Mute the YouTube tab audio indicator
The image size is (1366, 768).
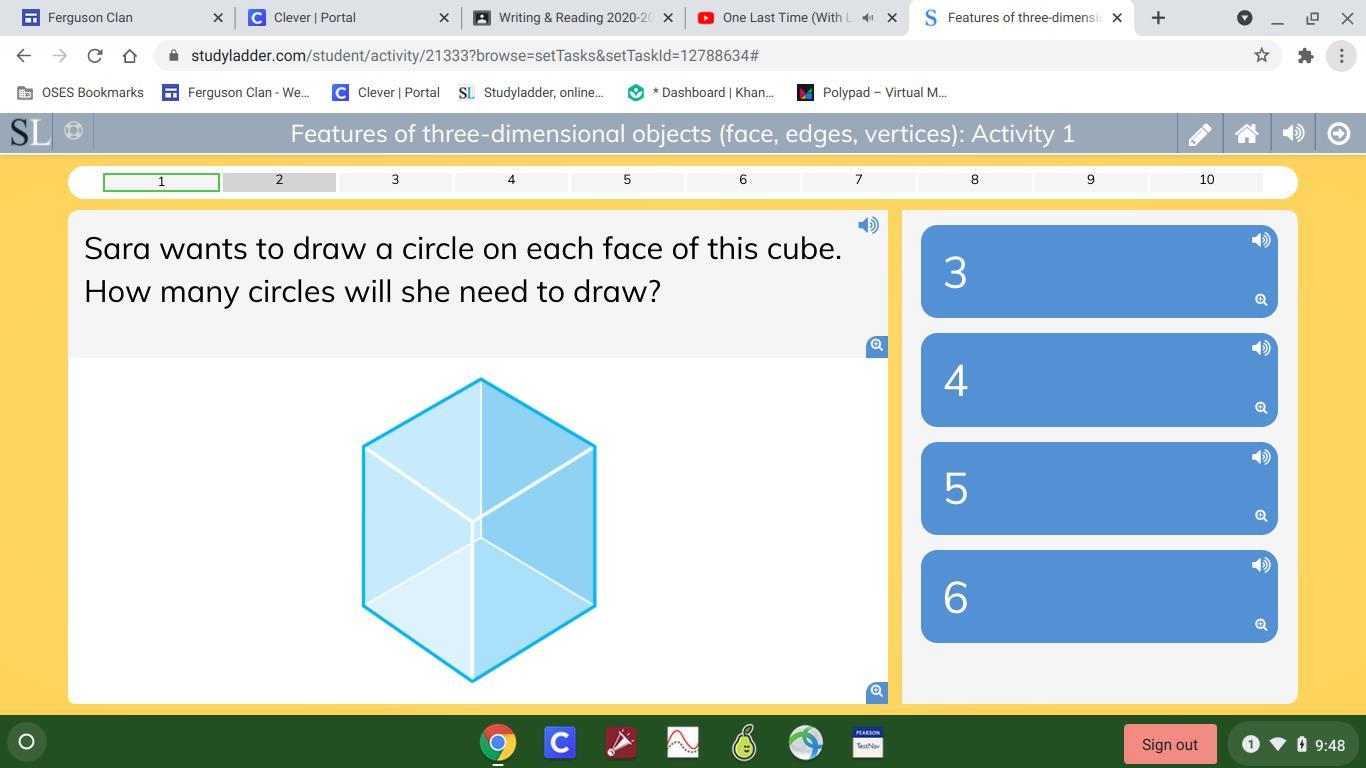tap(868, 18)
